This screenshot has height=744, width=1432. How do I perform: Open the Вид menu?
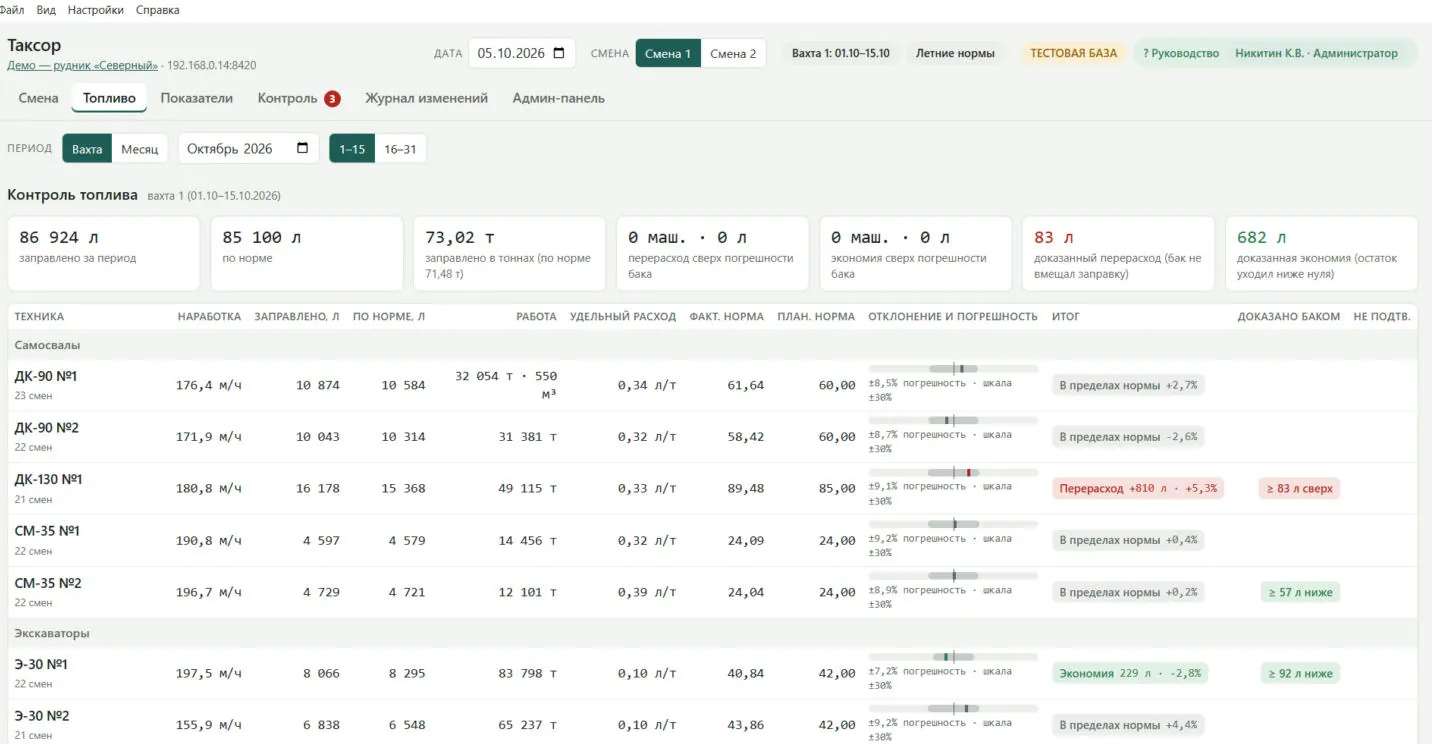[x=46, y=10]
